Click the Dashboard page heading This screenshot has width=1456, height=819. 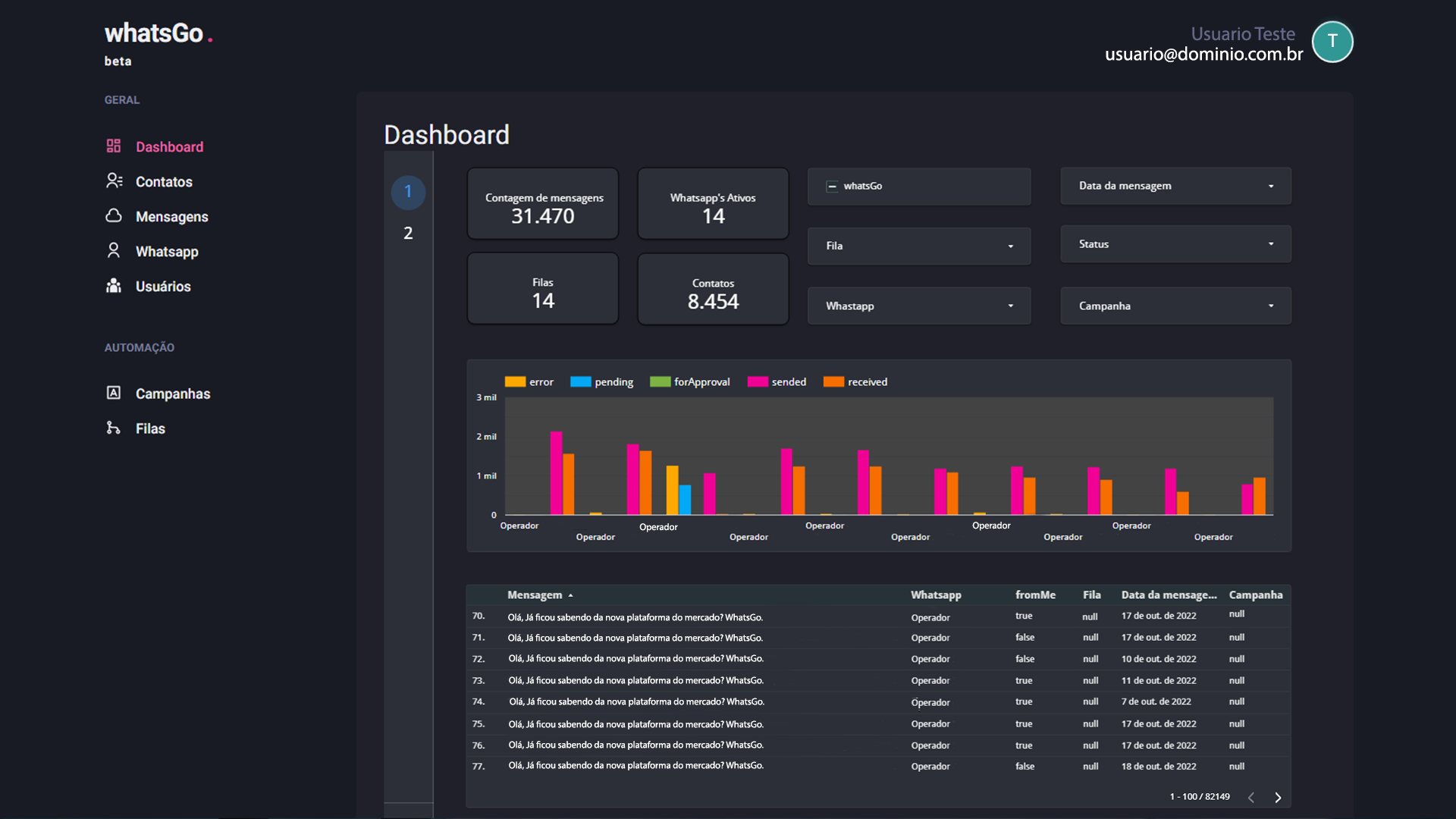447,135
